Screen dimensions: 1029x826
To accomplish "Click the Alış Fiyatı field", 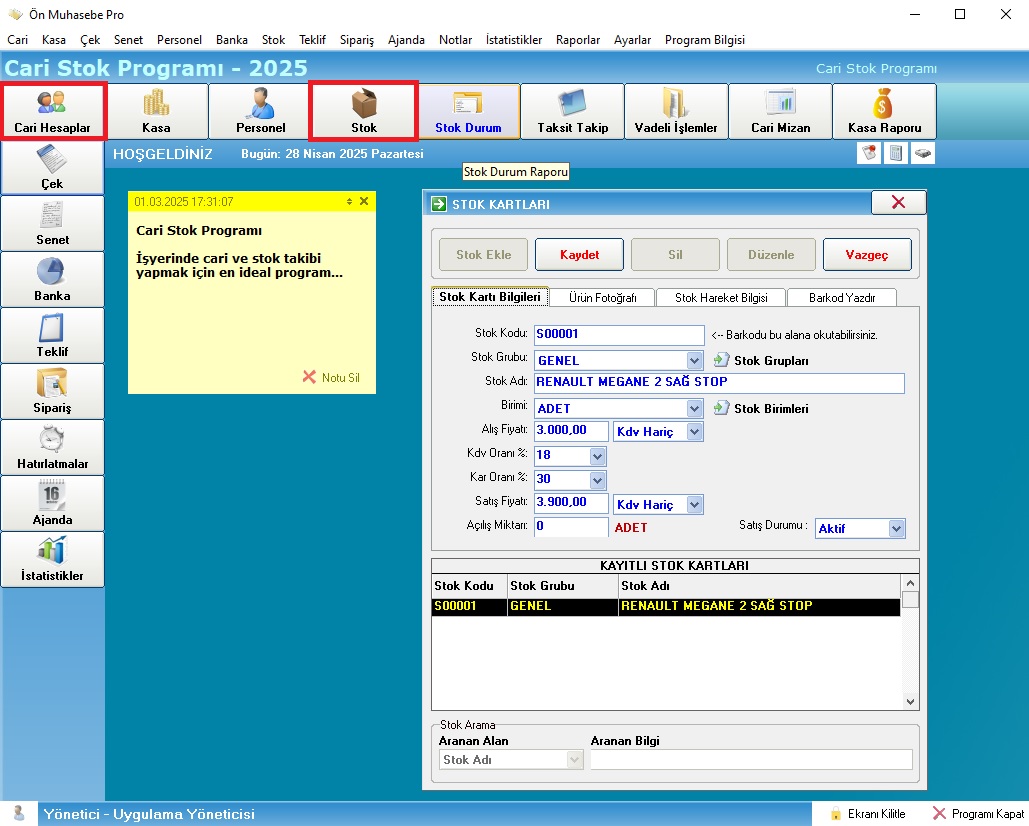I will coord(571,431).
